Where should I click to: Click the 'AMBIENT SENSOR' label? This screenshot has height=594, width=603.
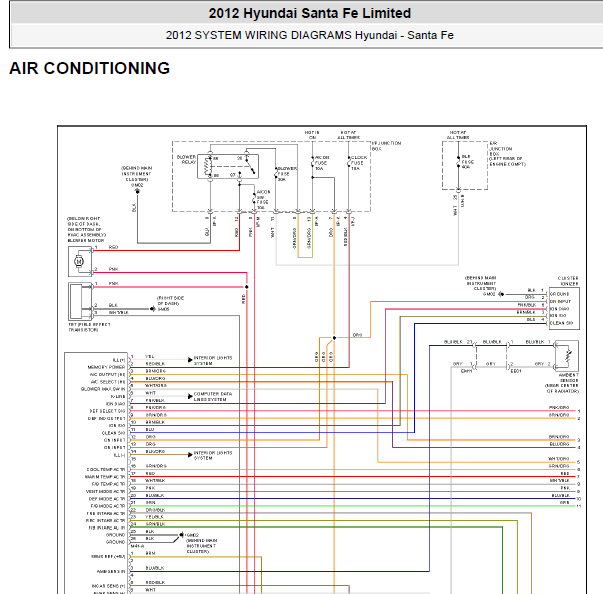(x=568, y=378)
